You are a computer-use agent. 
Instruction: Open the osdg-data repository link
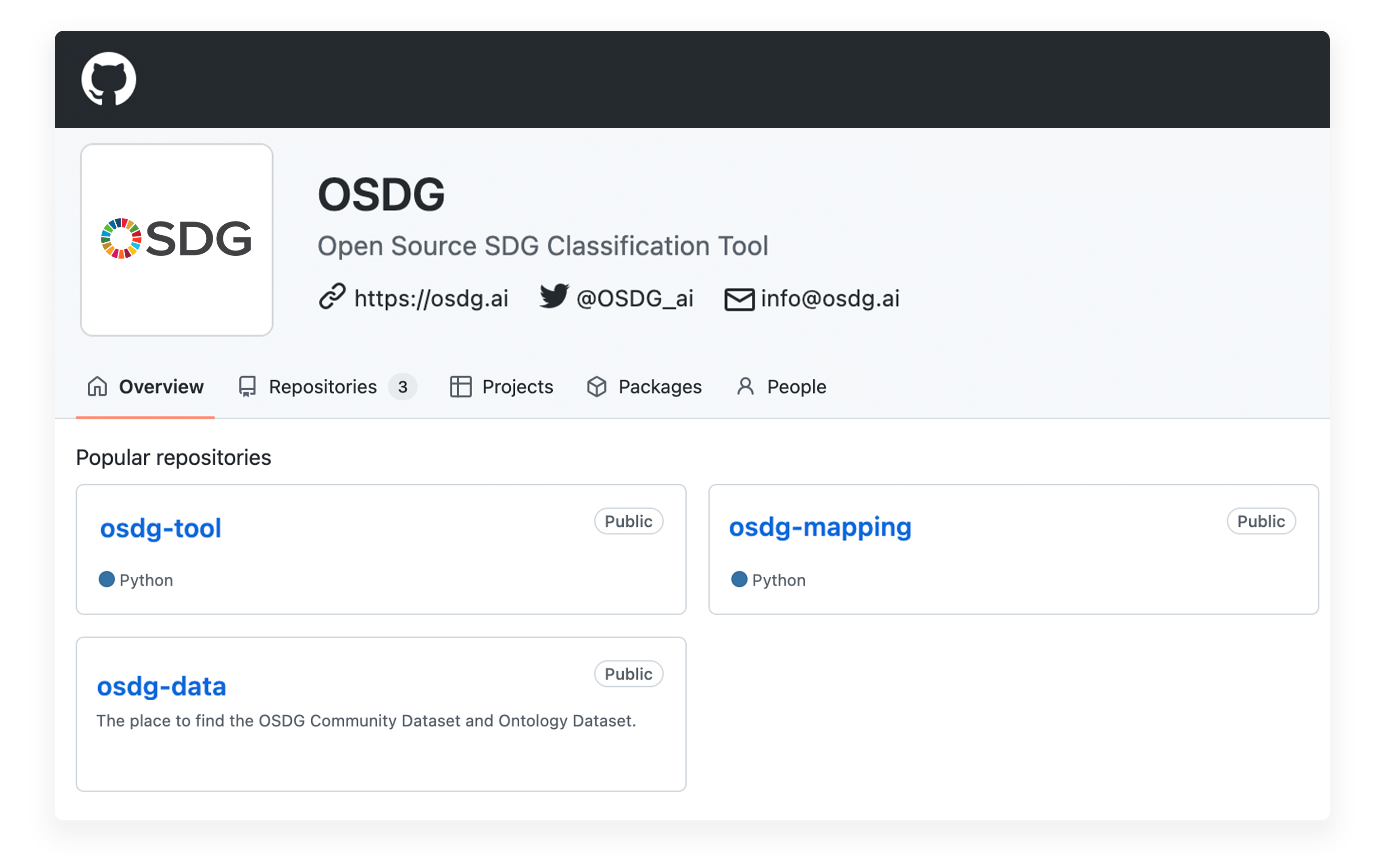[161, 686]
